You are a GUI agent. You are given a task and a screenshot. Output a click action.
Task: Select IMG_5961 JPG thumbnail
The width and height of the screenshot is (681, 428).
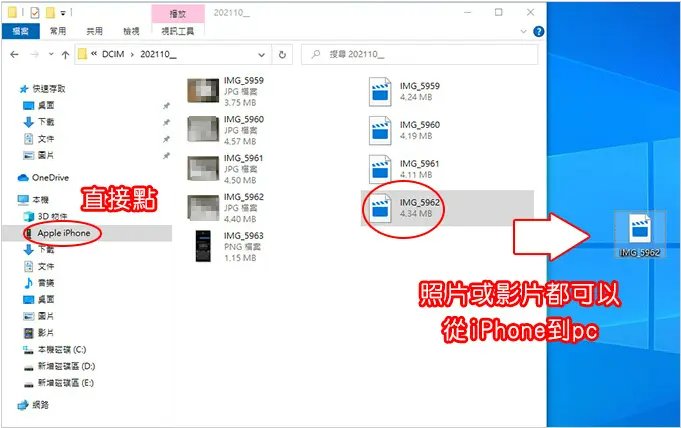click(x=203, y=168)
